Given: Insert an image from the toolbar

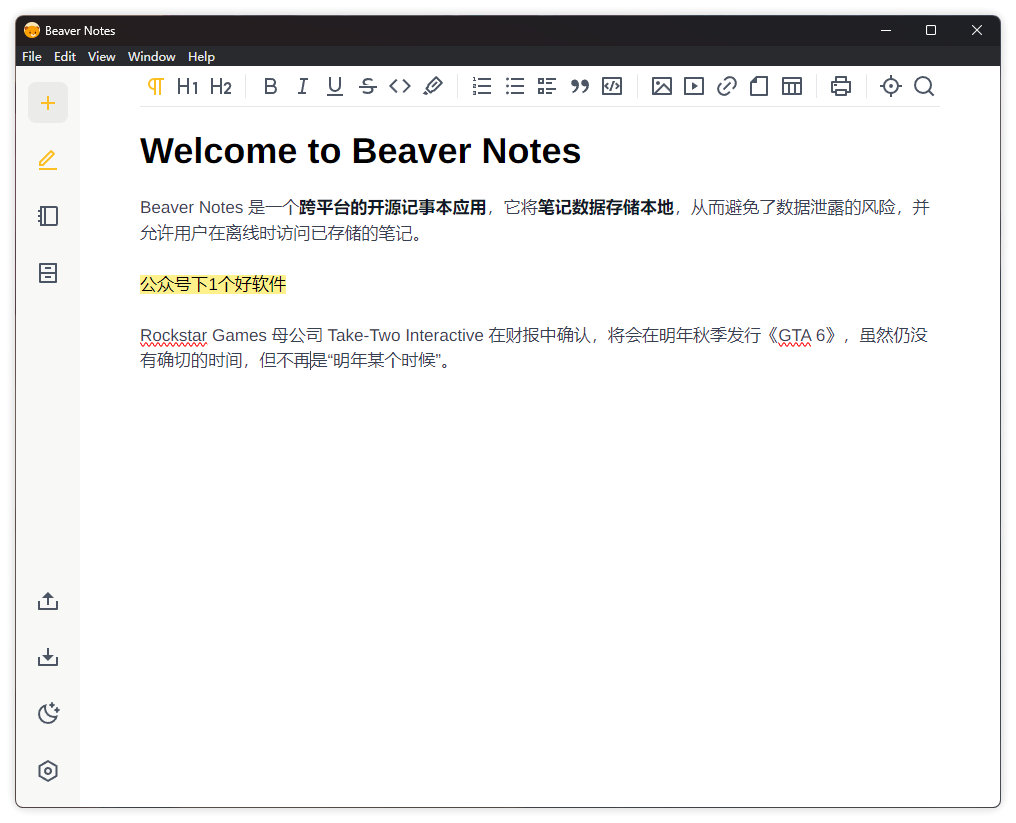Looking at the screenshot, I should [661, 86].
